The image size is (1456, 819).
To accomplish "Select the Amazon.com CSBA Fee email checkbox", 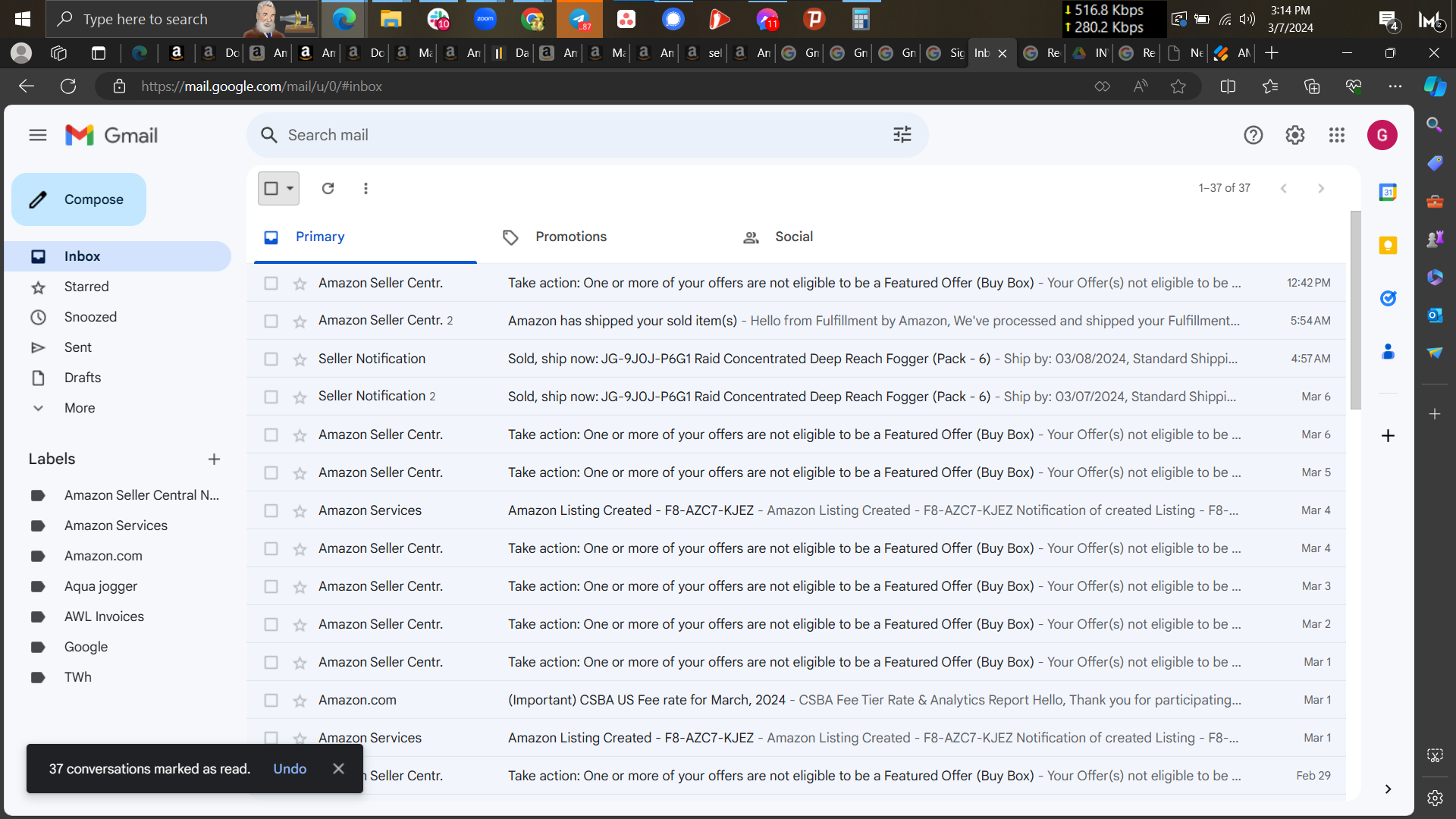I will [x=271, y=700].
